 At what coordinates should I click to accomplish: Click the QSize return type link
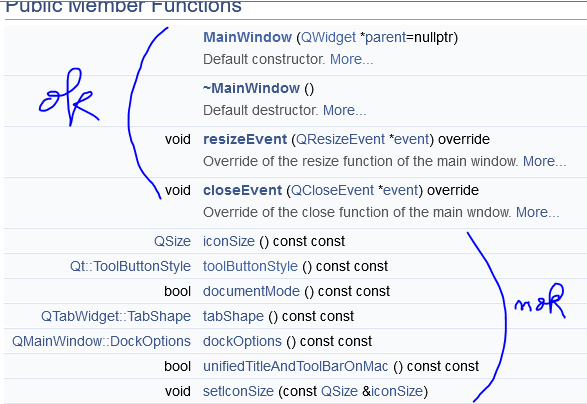[x=172, y=241]
